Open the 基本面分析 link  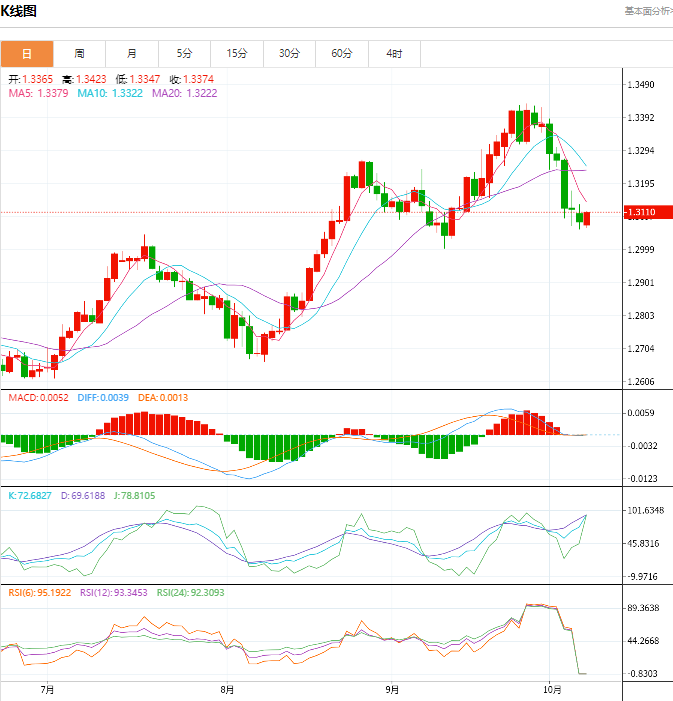coord(647,11)
